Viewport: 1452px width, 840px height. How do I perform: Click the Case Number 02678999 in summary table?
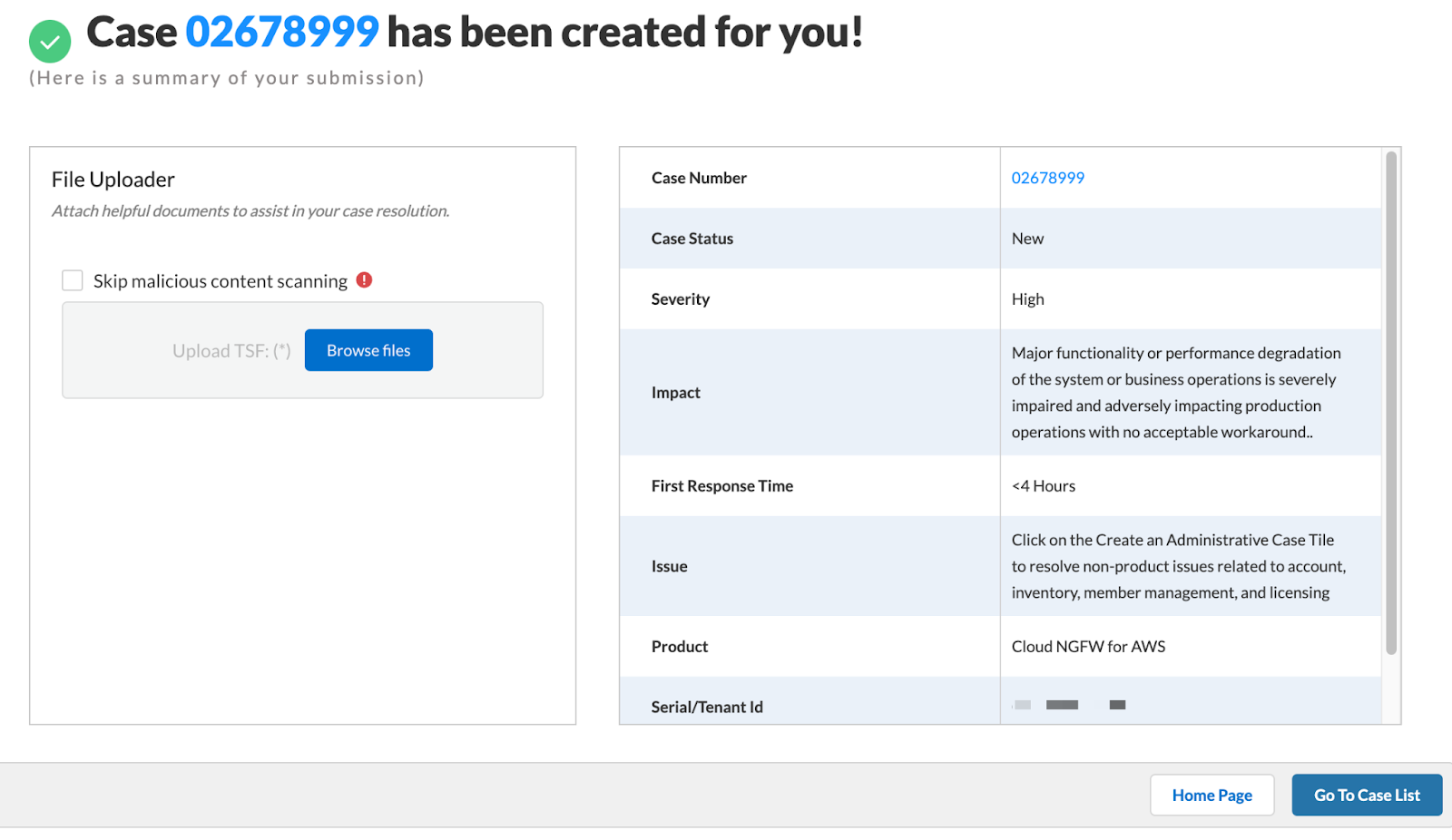click(x=1048, y=178)
